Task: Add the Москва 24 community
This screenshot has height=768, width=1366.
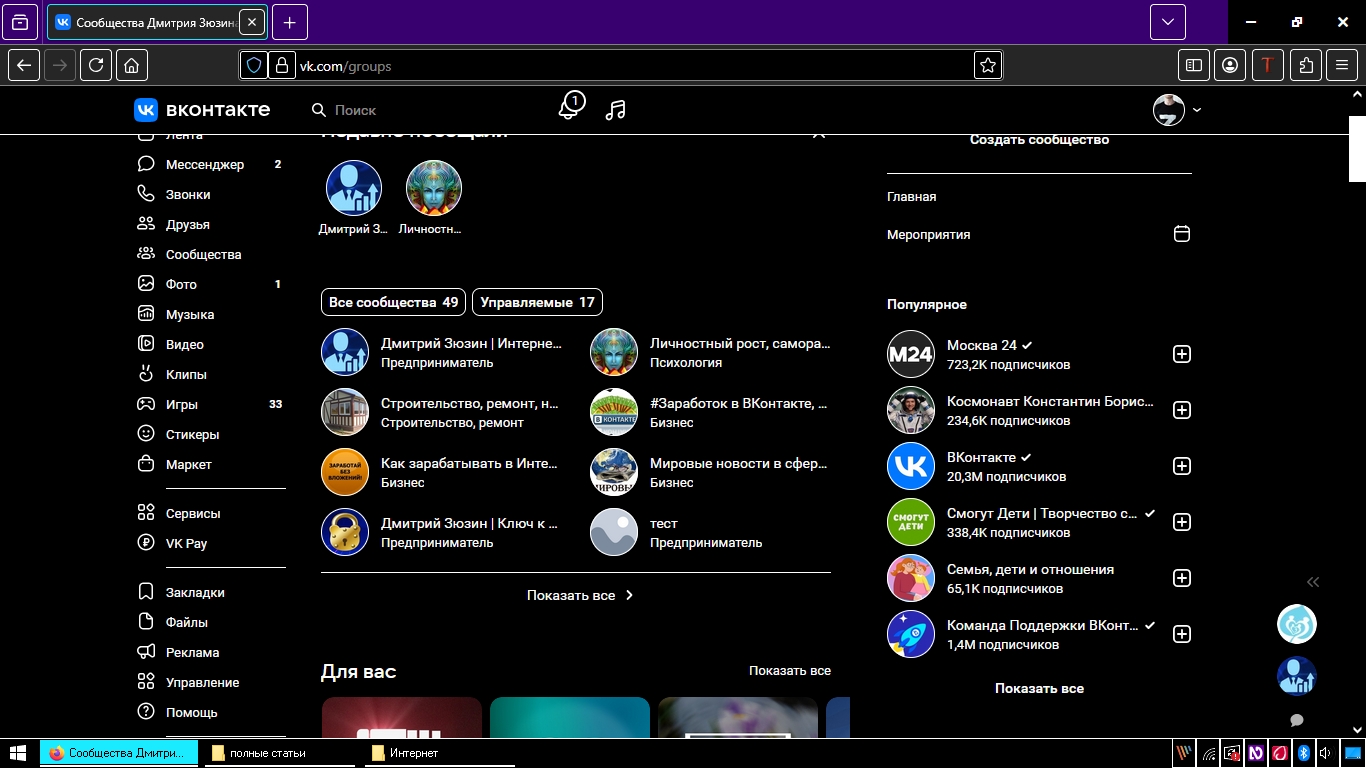Action: pyautogui.click(x=1181, y=354)
